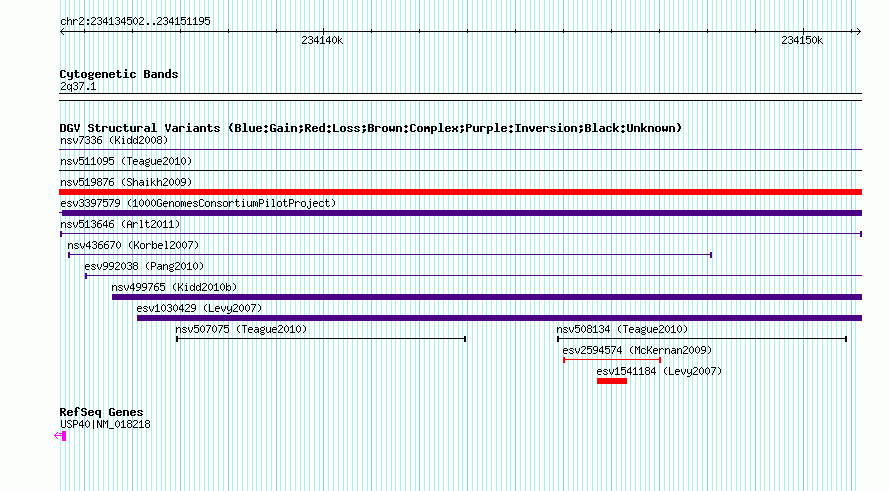The image size is (890, 491).
Task: Click the 234150k ruler mark
Action: pos(802,40)
